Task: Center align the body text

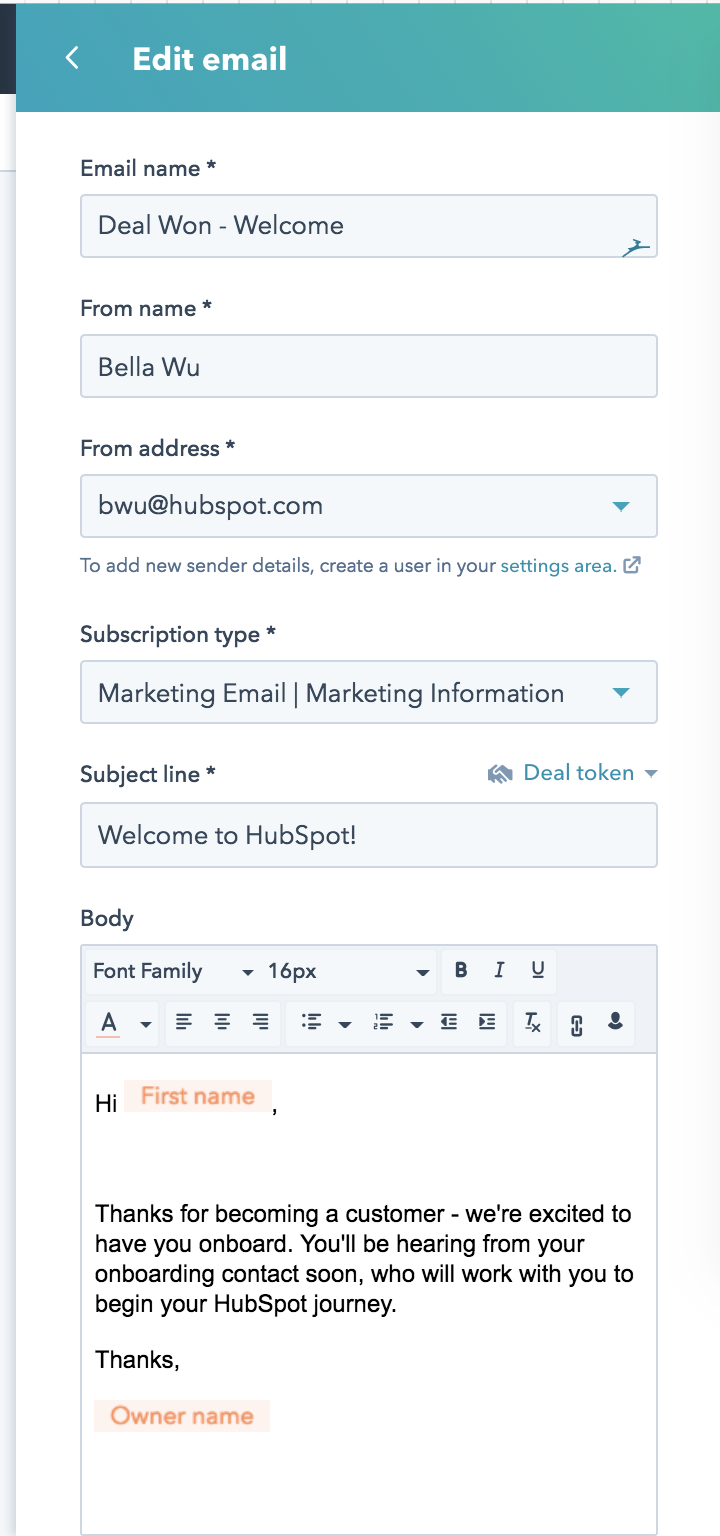Action: click(x=222, y=1023)
